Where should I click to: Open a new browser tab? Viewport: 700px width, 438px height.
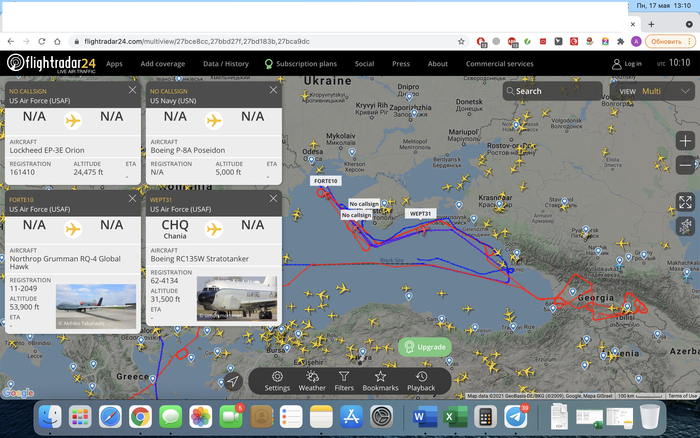click(x=651, y=24)
